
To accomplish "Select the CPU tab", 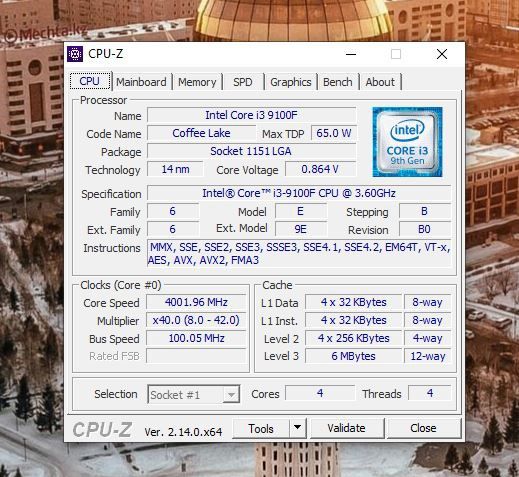I will pyautogui.click(x=90, y=81).
